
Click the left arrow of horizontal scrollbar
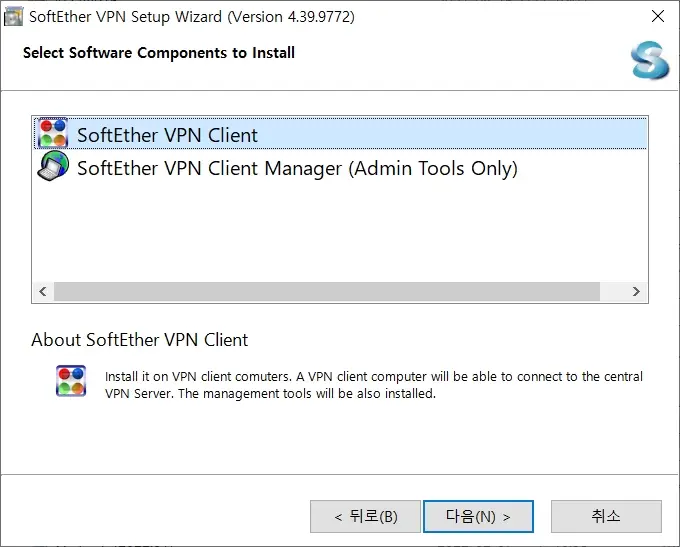tap(42, 292)
